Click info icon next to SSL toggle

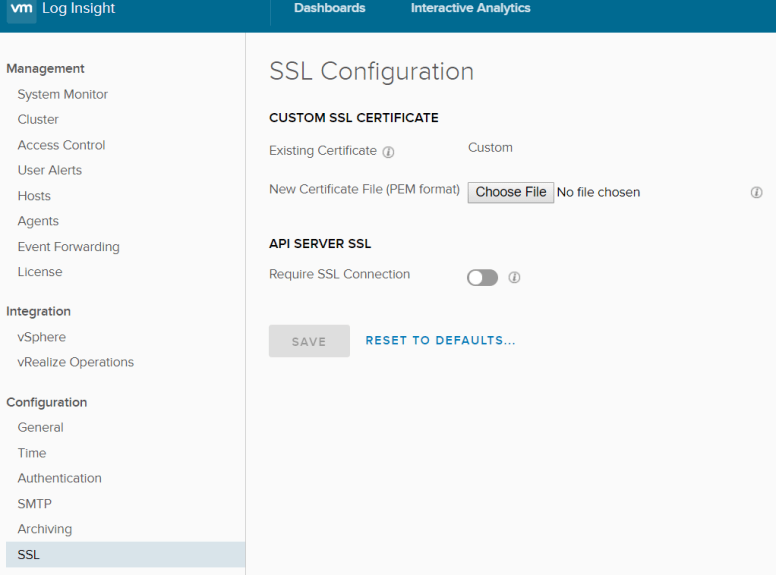point(514,278)
